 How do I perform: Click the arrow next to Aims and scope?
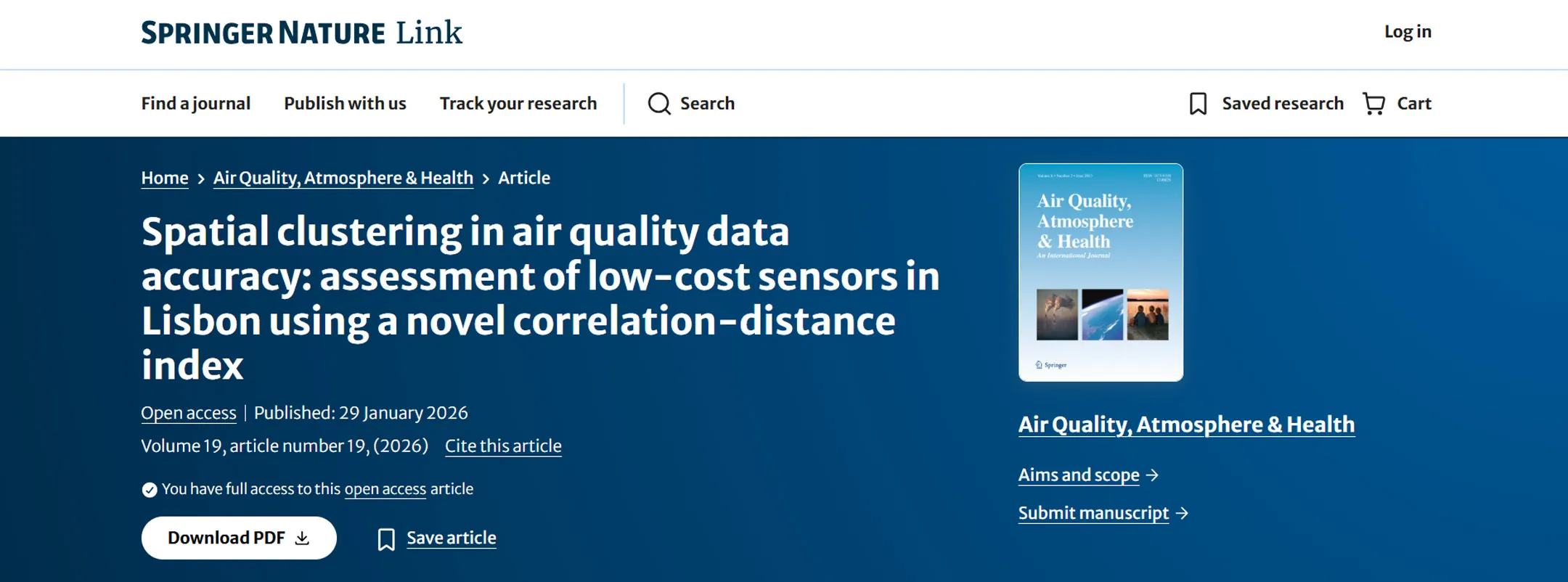click(1153, 475)
